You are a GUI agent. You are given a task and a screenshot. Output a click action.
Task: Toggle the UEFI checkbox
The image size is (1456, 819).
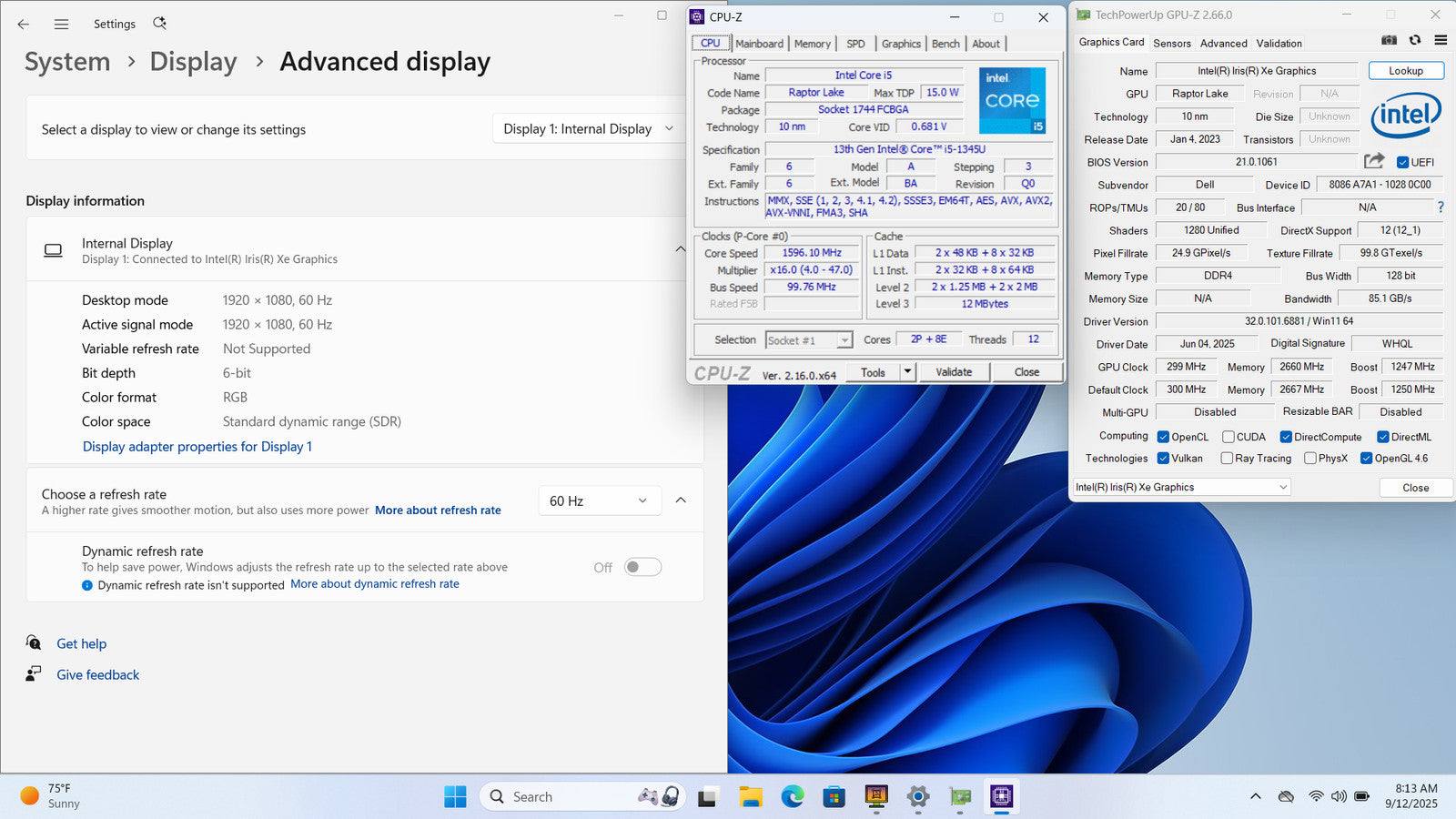pos(1403,163)
